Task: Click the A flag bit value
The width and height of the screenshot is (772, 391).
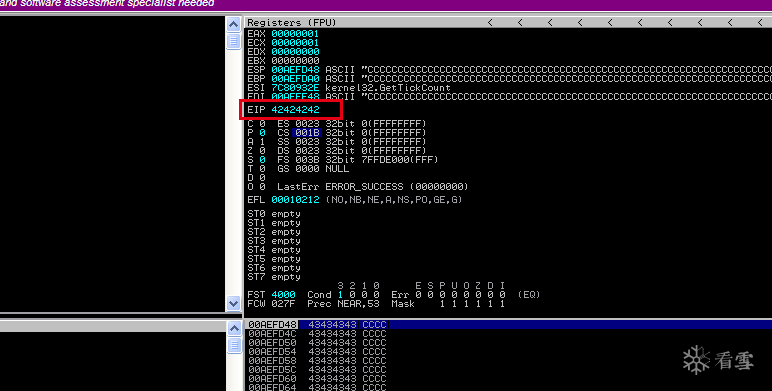Action: (x=262, y=142)
